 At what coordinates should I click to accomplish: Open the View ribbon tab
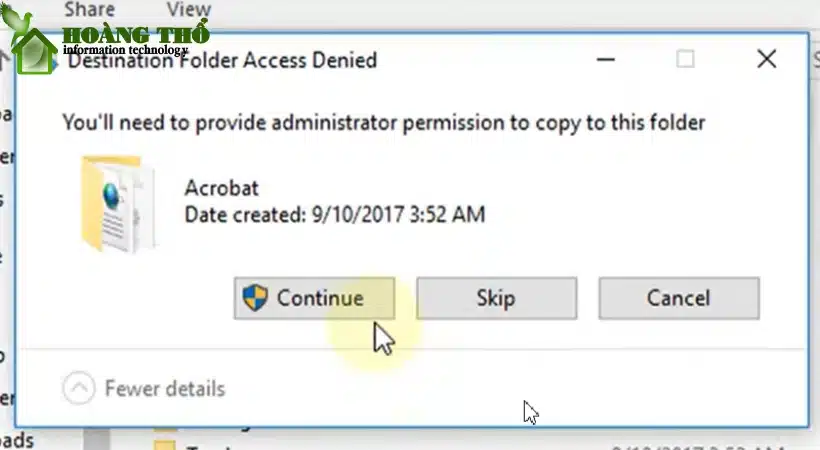click(188, 9)
